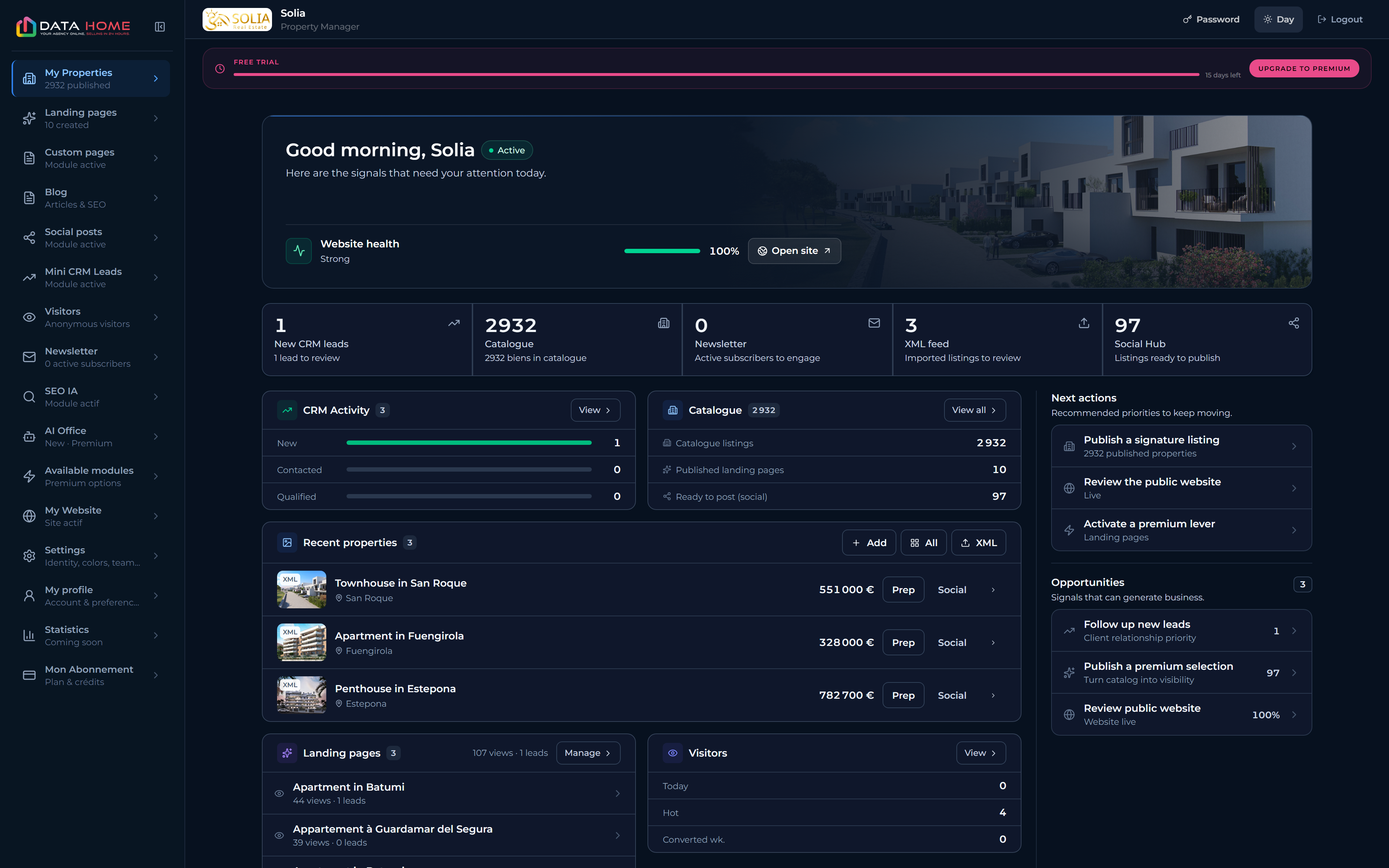This screenshot has width=1389, height=868.
Task: Open Social posts menu item
Action: pos(91,238)
